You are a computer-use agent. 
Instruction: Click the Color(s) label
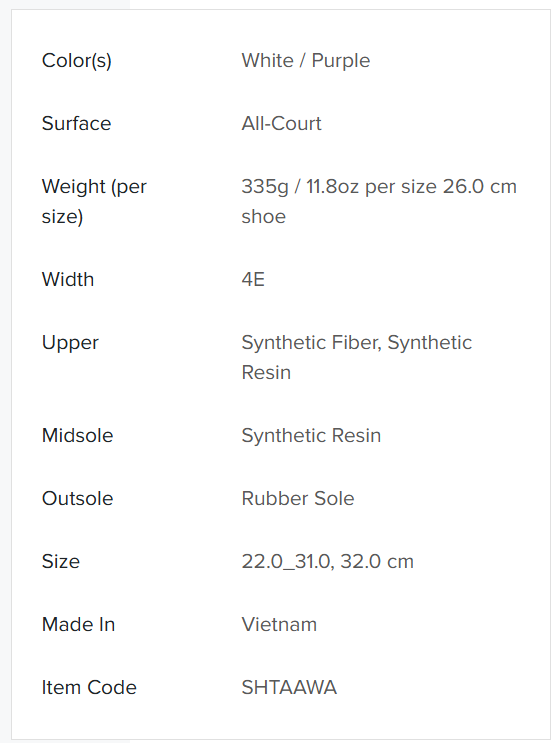tap(77, 61)
